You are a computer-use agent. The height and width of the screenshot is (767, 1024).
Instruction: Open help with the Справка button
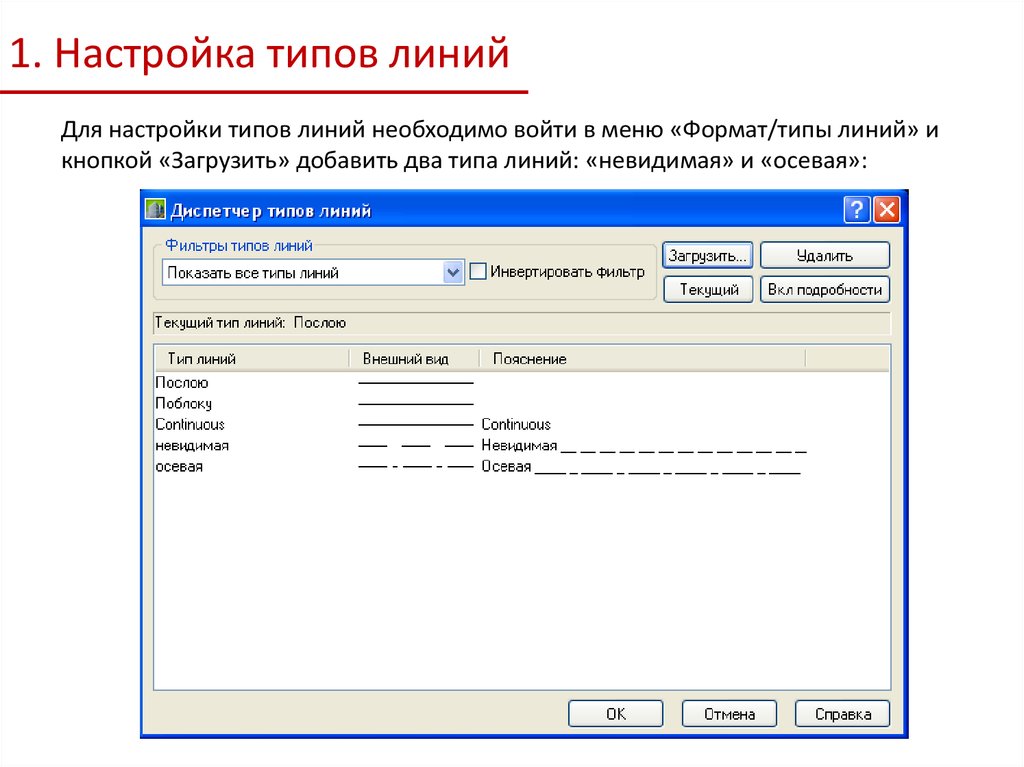[x=842, y=713]
